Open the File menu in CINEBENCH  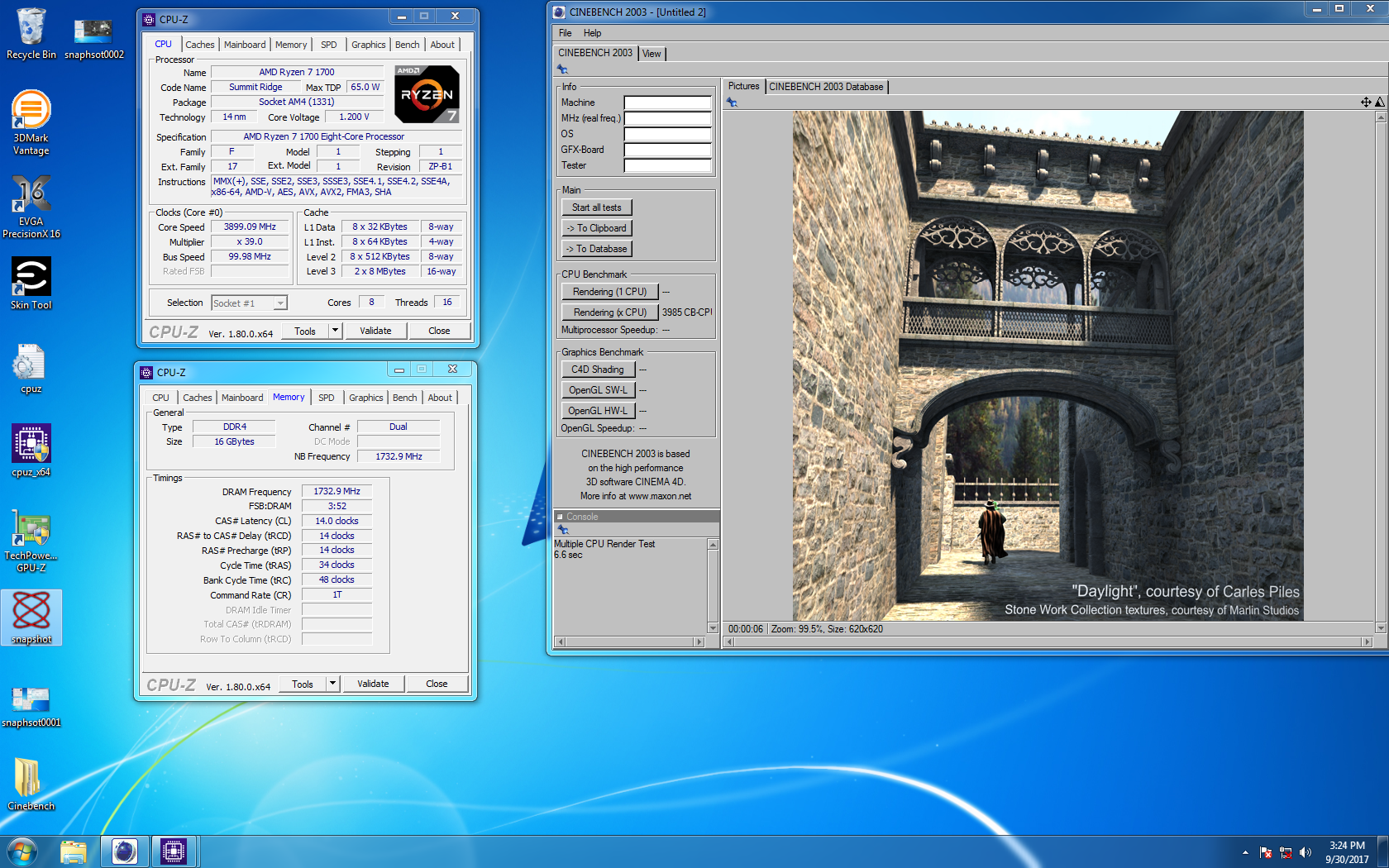coord(565,33)
